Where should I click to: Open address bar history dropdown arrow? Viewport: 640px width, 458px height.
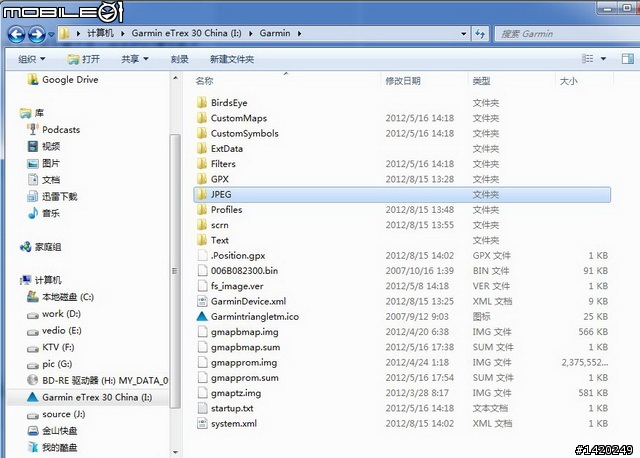point(464,33)
